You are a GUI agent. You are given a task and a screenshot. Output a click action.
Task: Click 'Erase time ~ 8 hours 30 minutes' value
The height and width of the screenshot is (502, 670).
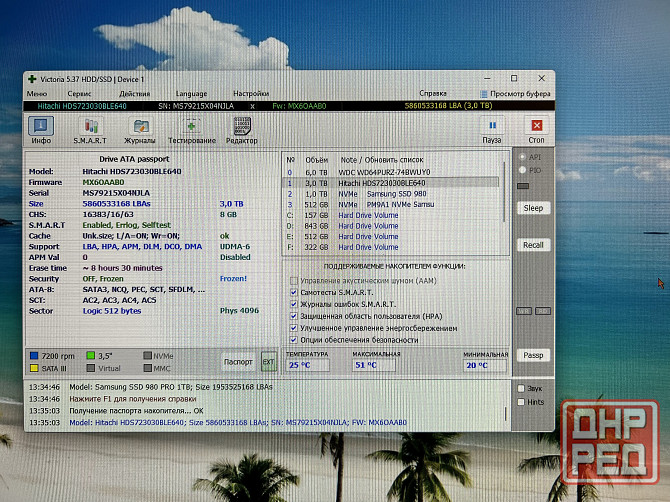pos(123,268)
